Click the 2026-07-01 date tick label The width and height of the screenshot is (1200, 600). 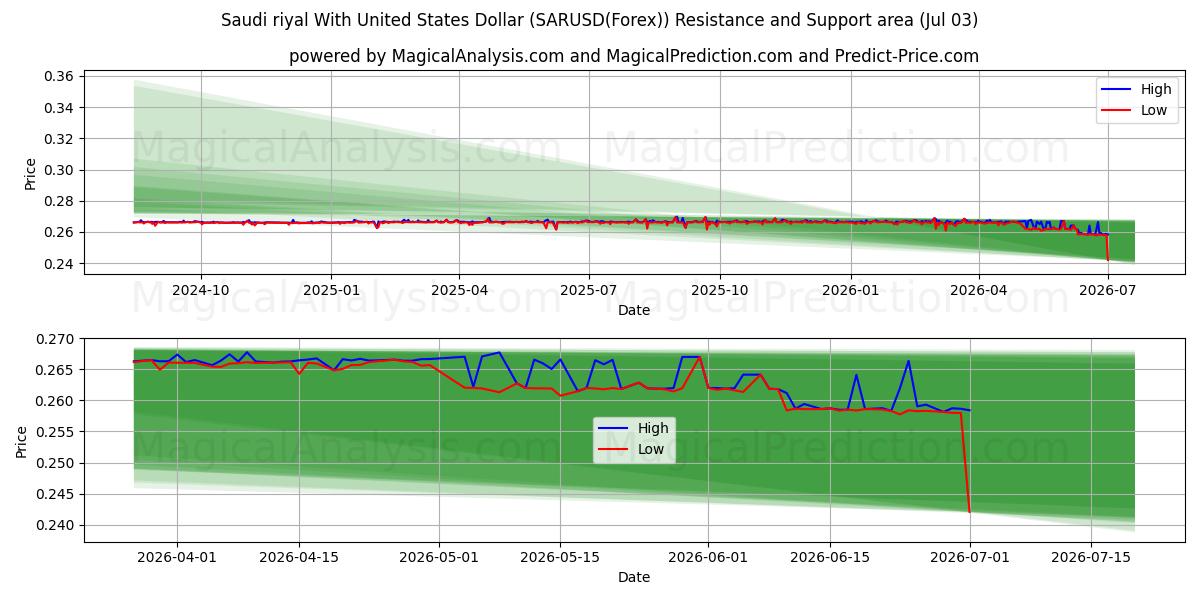969,558
